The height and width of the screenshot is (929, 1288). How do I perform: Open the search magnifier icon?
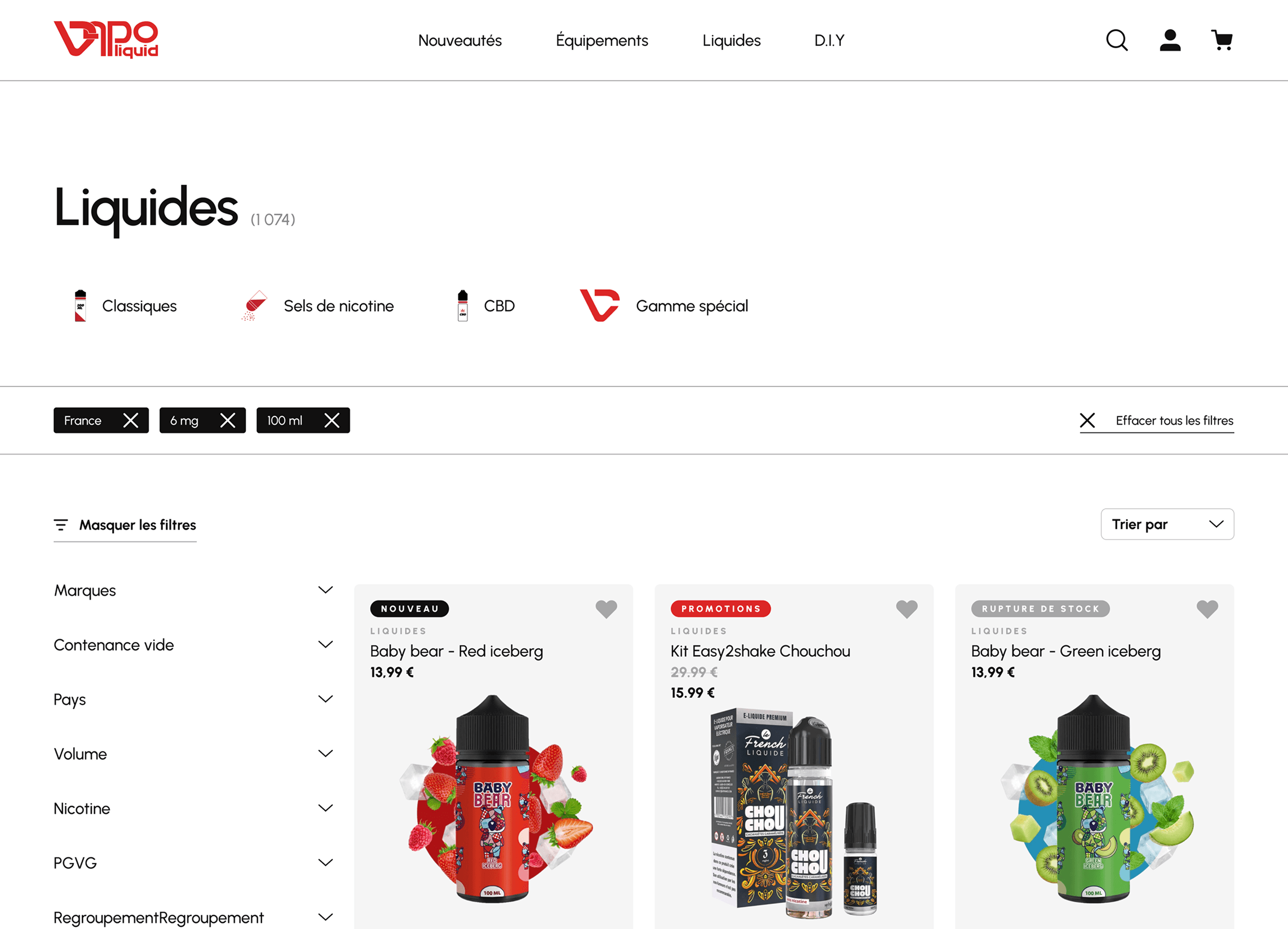click(1116, 40)
